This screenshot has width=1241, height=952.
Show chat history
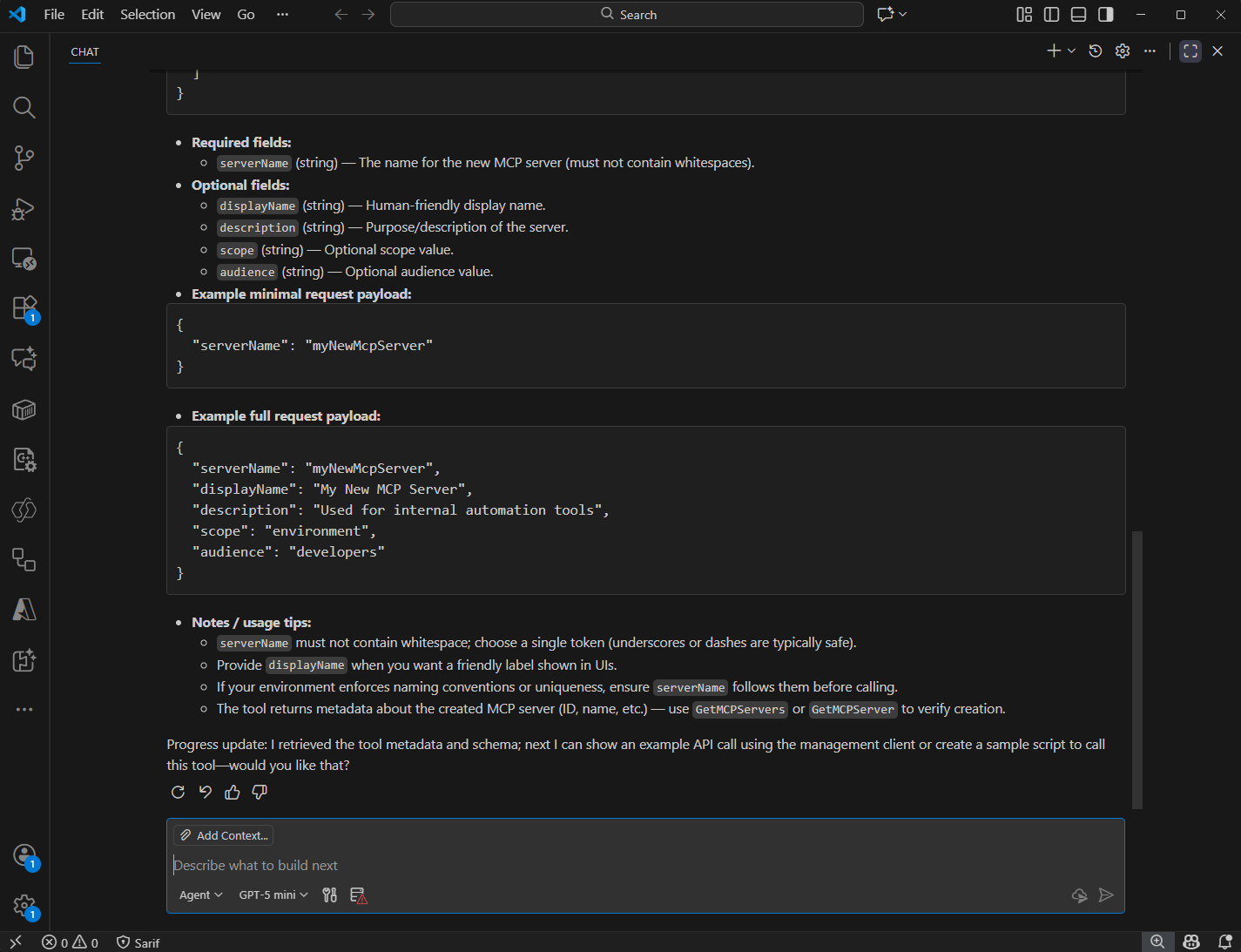tap(1096, 51)
